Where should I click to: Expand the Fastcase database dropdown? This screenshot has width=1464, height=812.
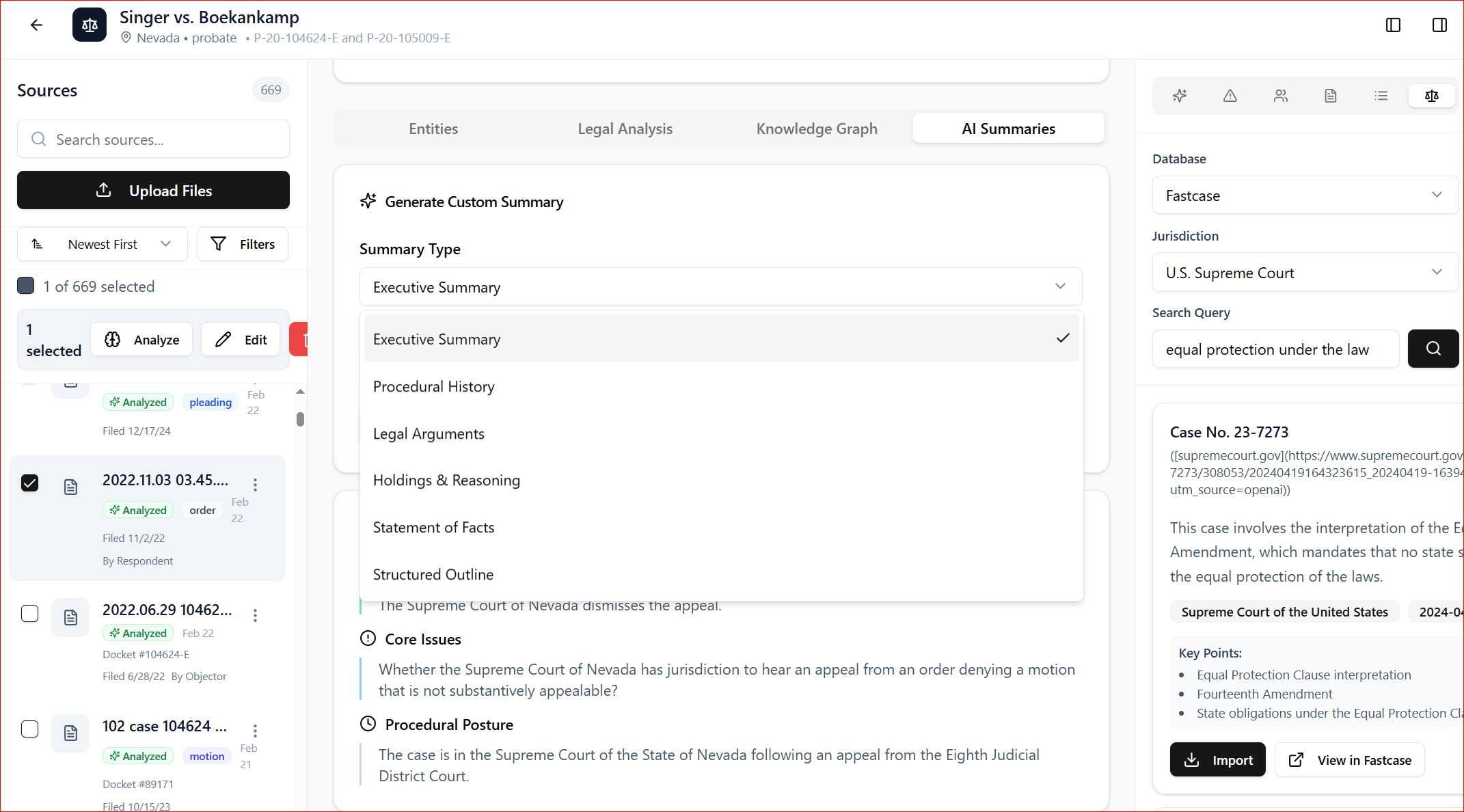[x=1304, y=195]
